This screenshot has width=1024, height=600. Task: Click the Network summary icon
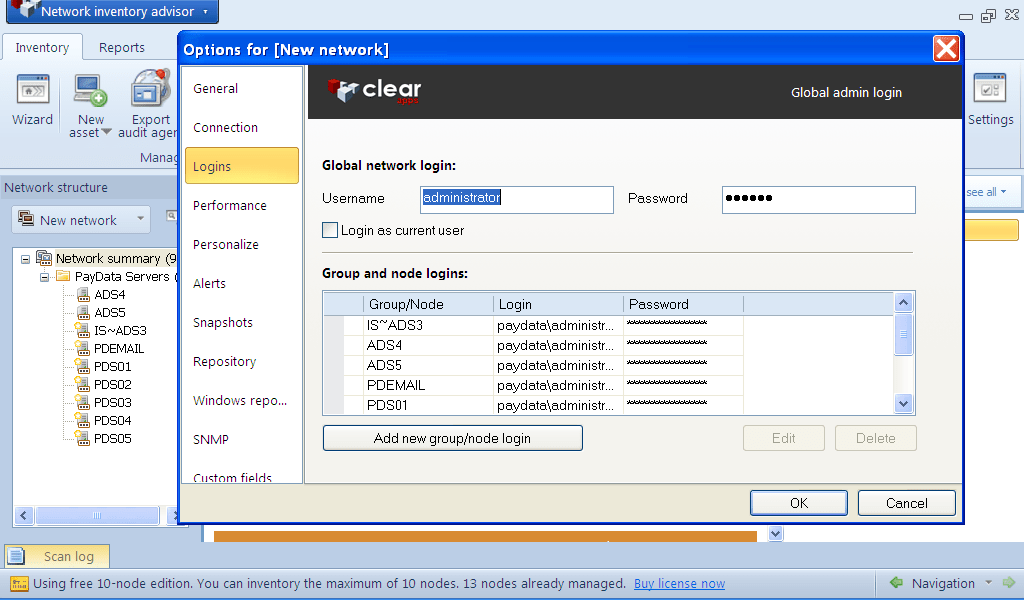coord(44,257)
